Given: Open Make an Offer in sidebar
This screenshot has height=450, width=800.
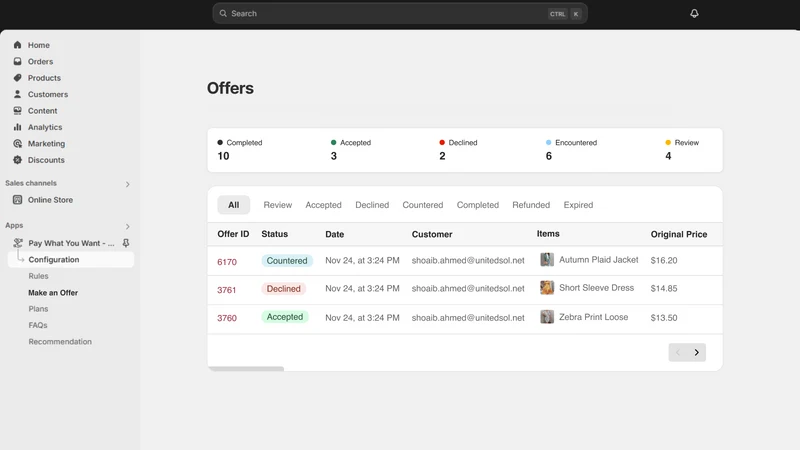Looking at the screenshot, I should (x=53, y=292).
